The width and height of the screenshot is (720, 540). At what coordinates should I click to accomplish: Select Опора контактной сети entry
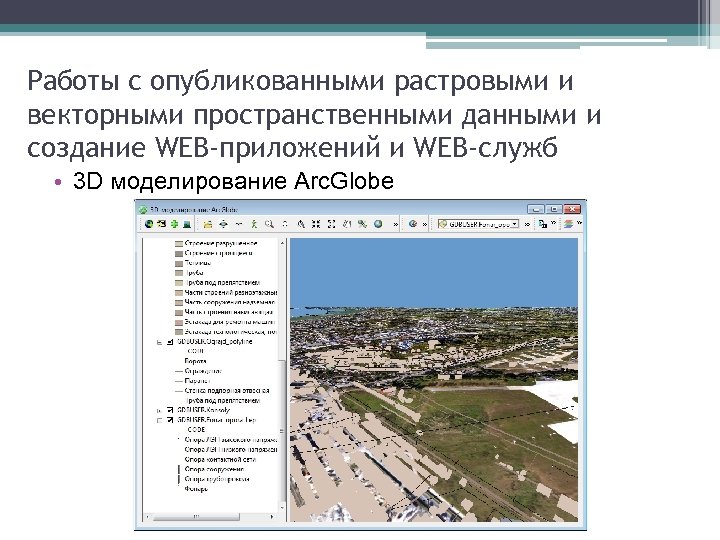[220, 460]
